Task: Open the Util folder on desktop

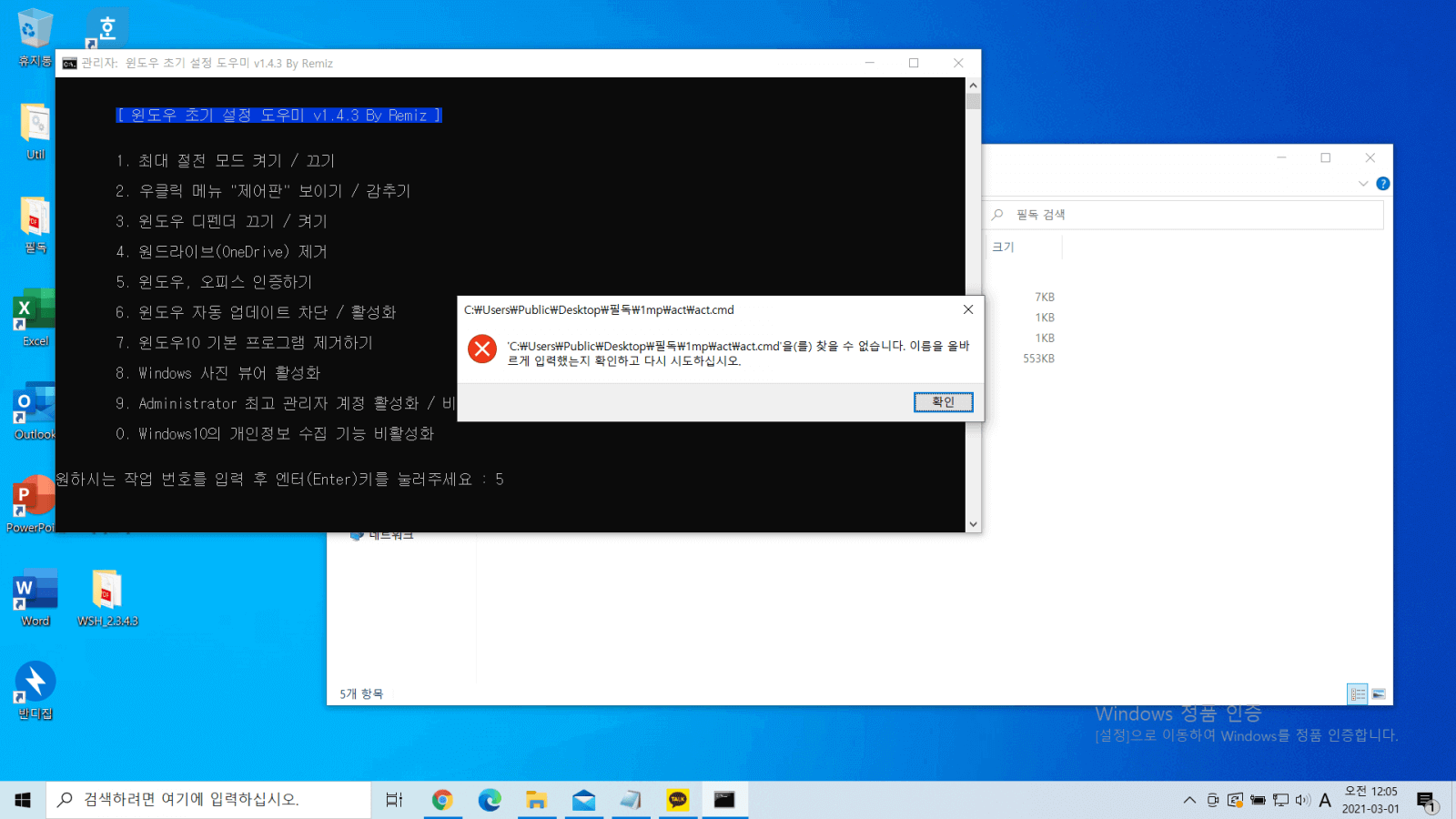Action: (35, 131)
